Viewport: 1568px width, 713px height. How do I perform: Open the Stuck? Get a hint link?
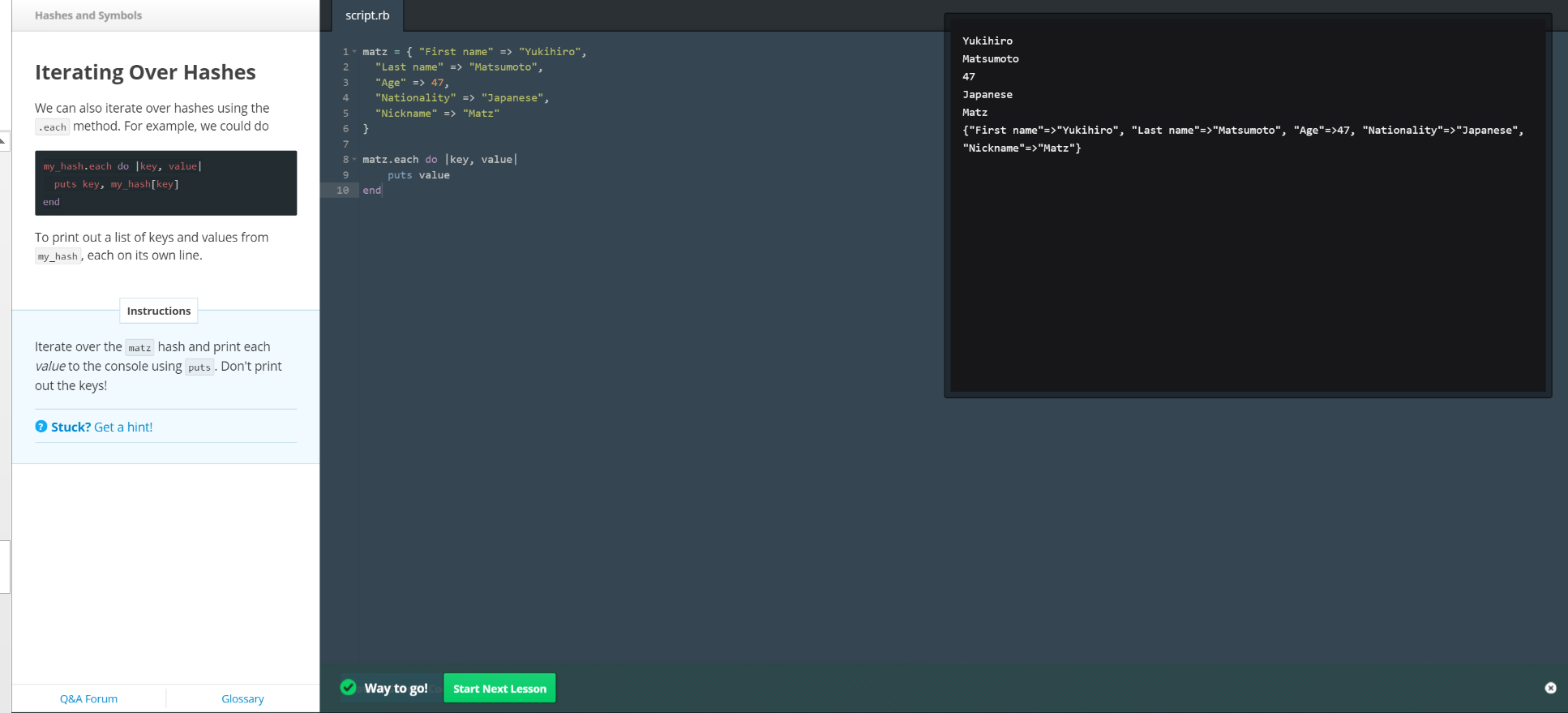101,427
